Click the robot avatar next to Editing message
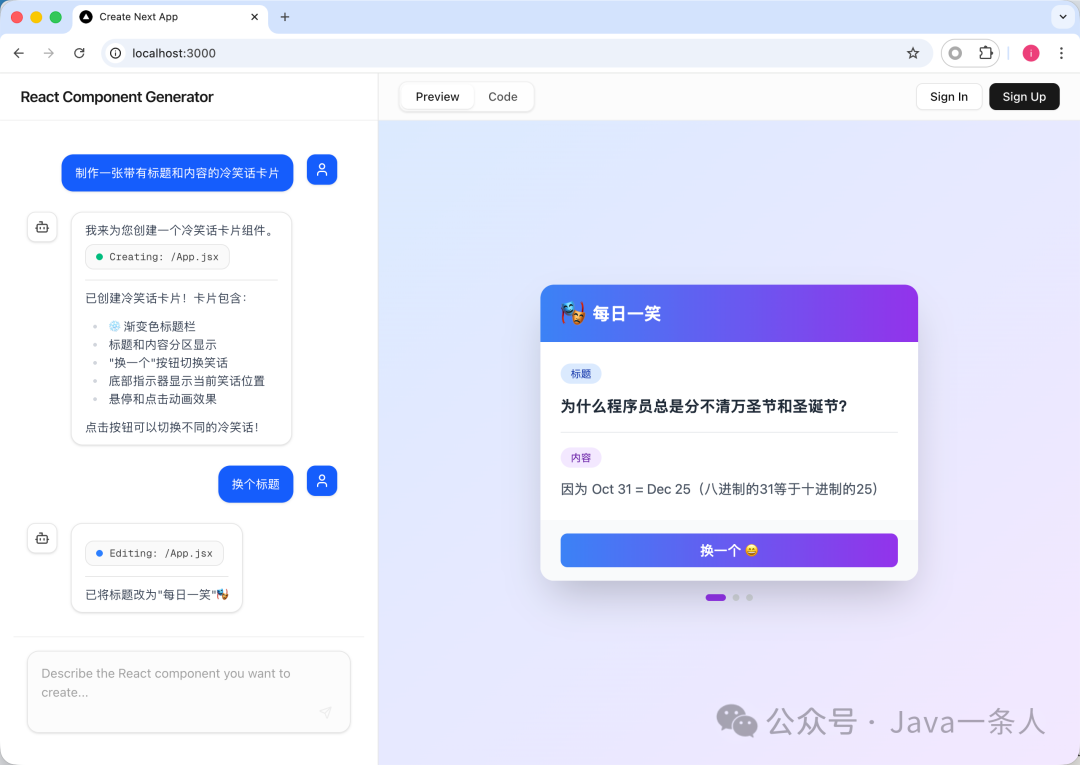This screenshot has width=1080, height=765. pos(41,538)
